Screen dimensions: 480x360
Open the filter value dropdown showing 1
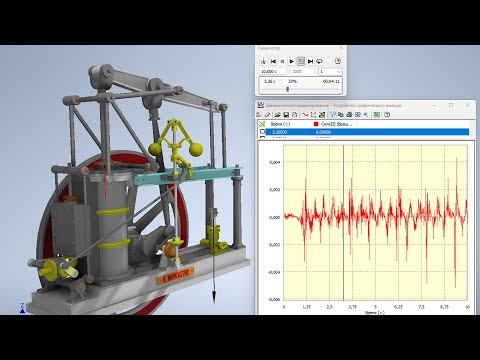(330, 71)
